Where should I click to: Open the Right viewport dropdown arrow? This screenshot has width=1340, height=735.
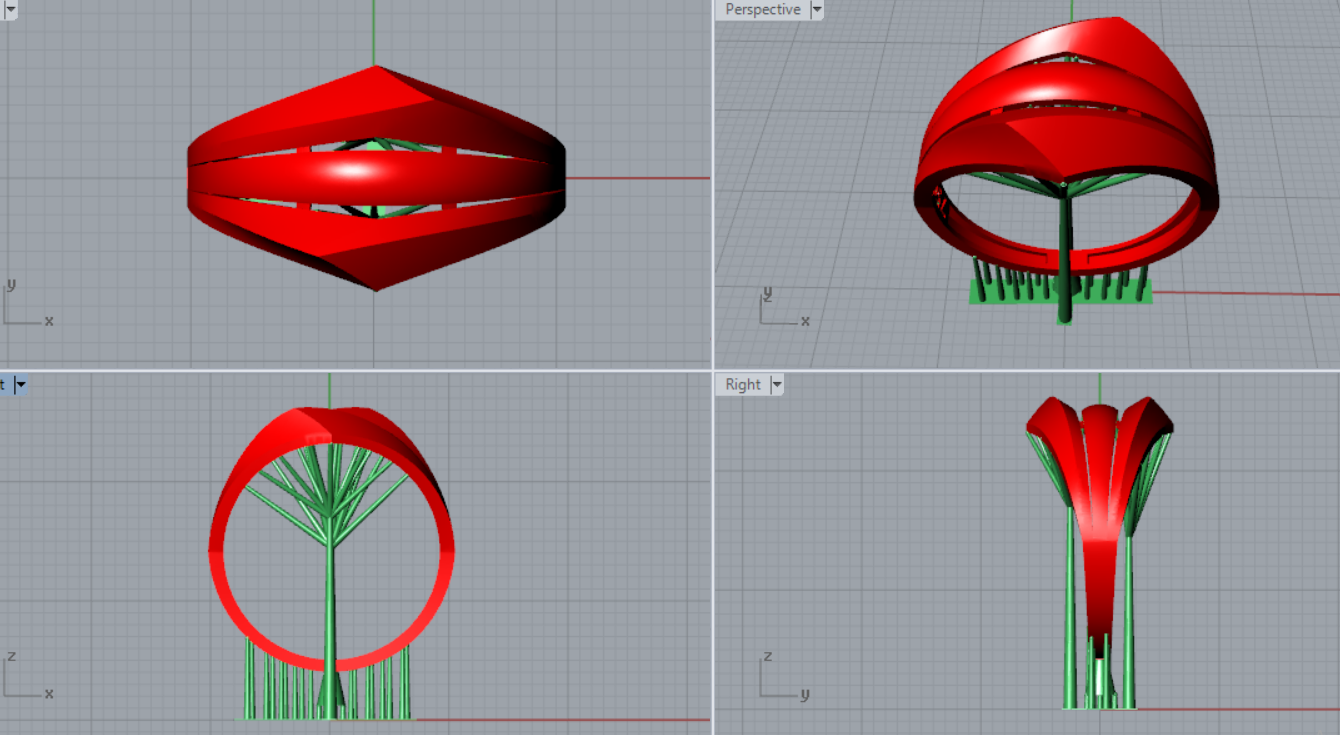[776, 385]
